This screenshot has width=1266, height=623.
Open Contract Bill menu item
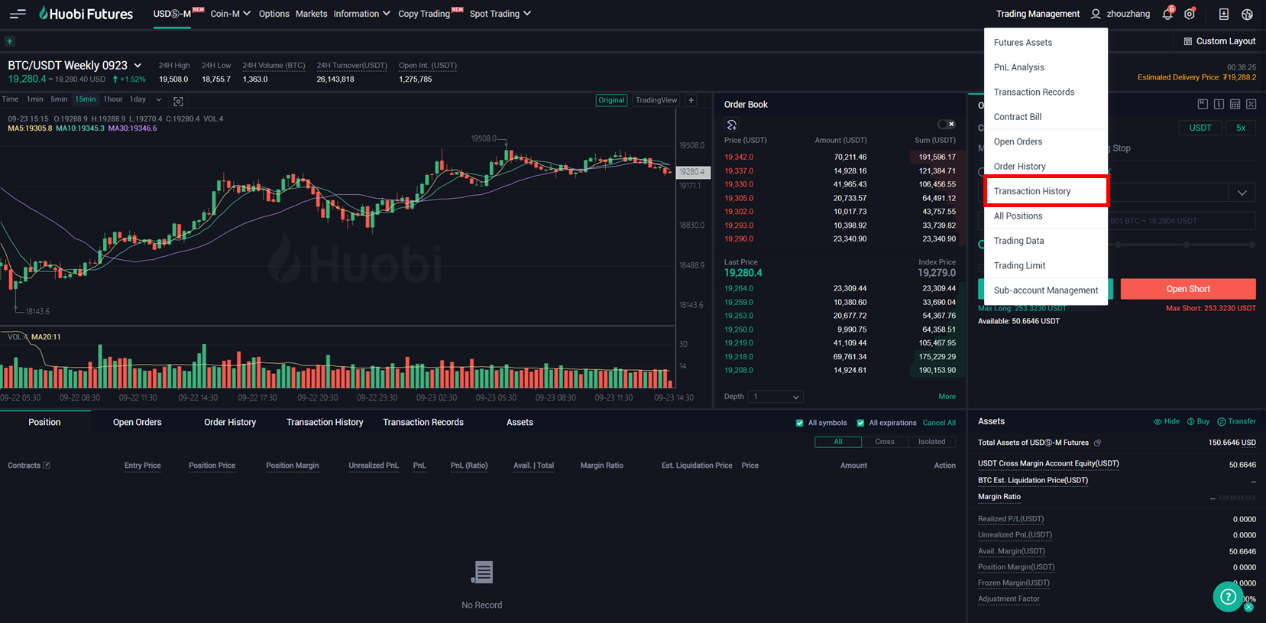(x=1046, y=117)
